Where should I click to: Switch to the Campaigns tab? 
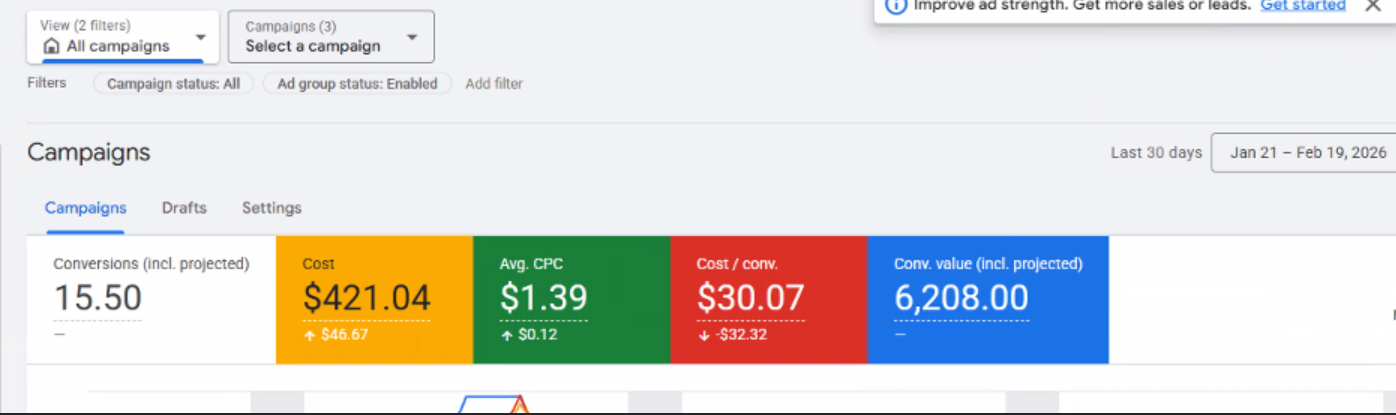coord(85,208)
